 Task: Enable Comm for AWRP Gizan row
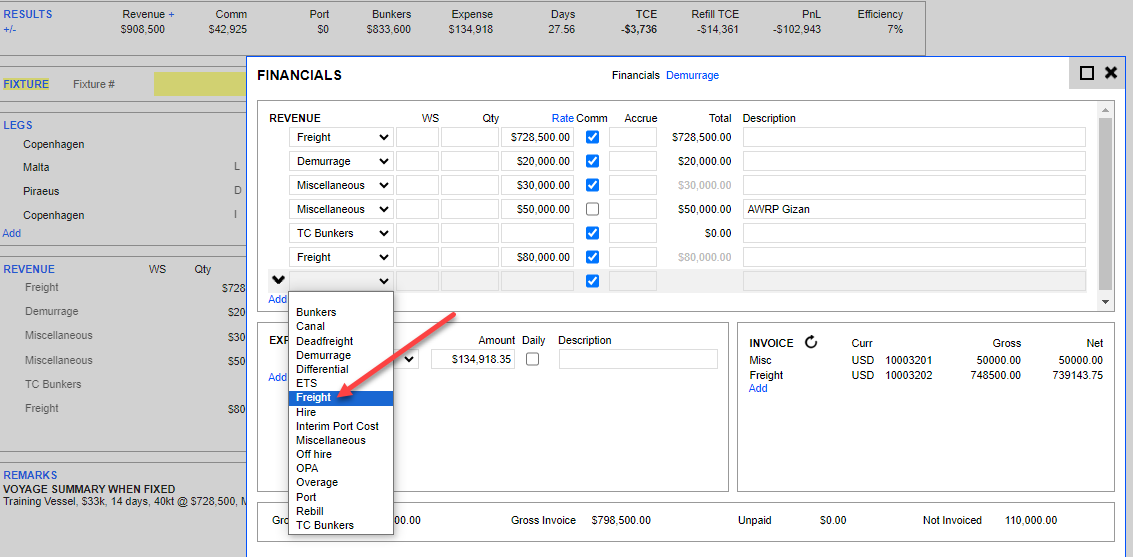(592, 209)
